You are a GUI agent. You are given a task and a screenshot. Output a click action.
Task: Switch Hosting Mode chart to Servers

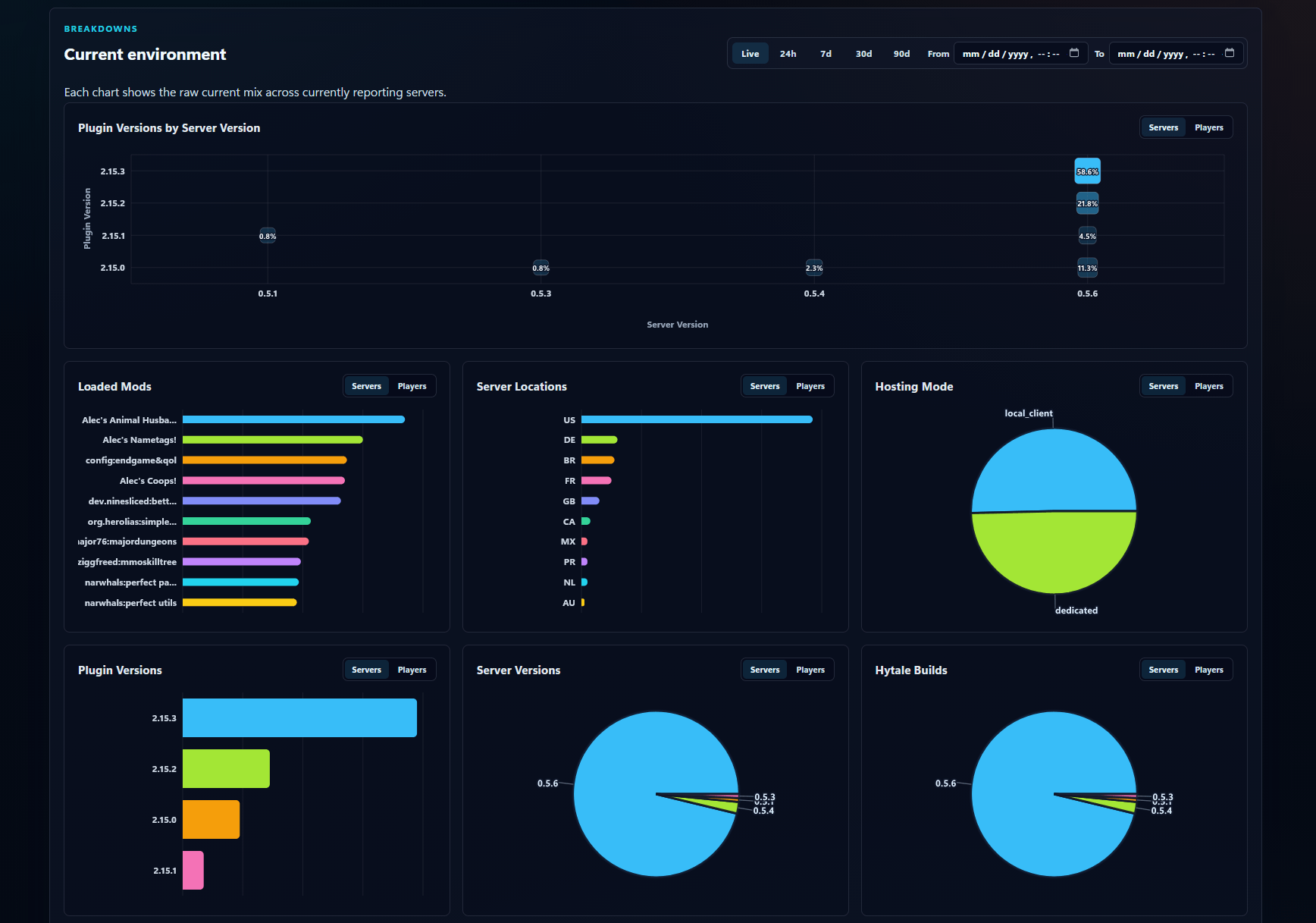point(1163,386)
